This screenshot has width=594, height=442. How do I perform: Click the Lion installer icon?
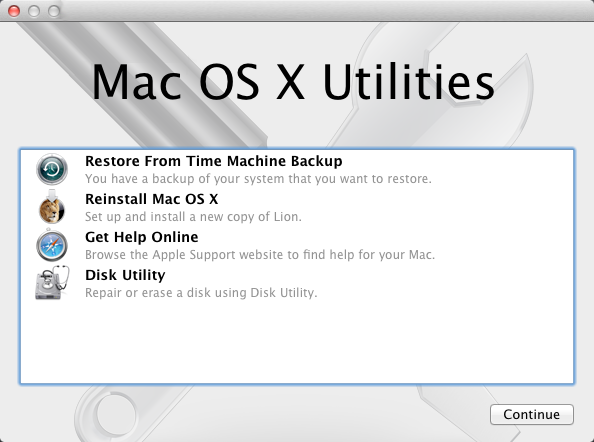(x=52, y=207)
